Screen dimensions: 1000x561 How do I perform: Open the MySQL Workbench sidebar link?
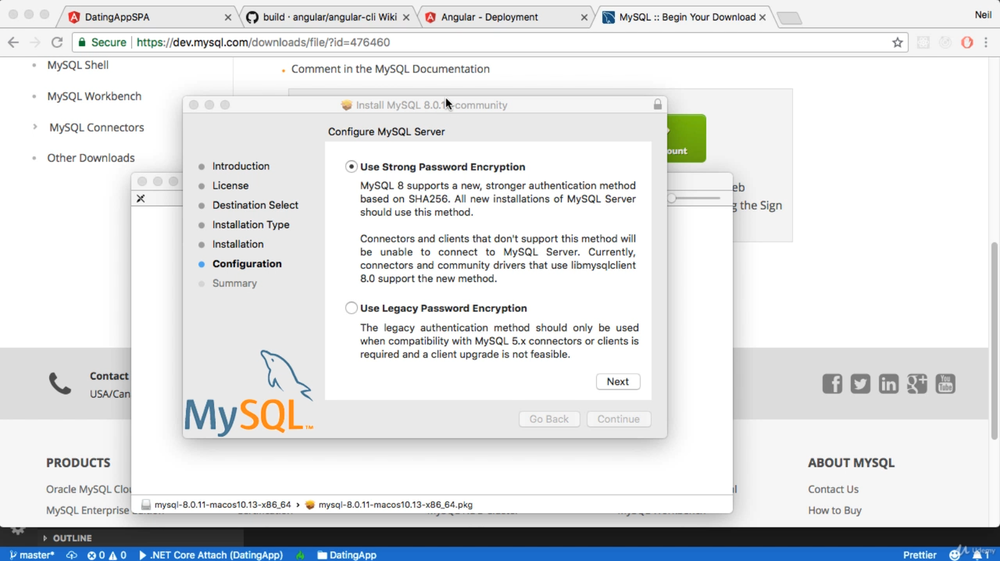(x=94, y=96)
